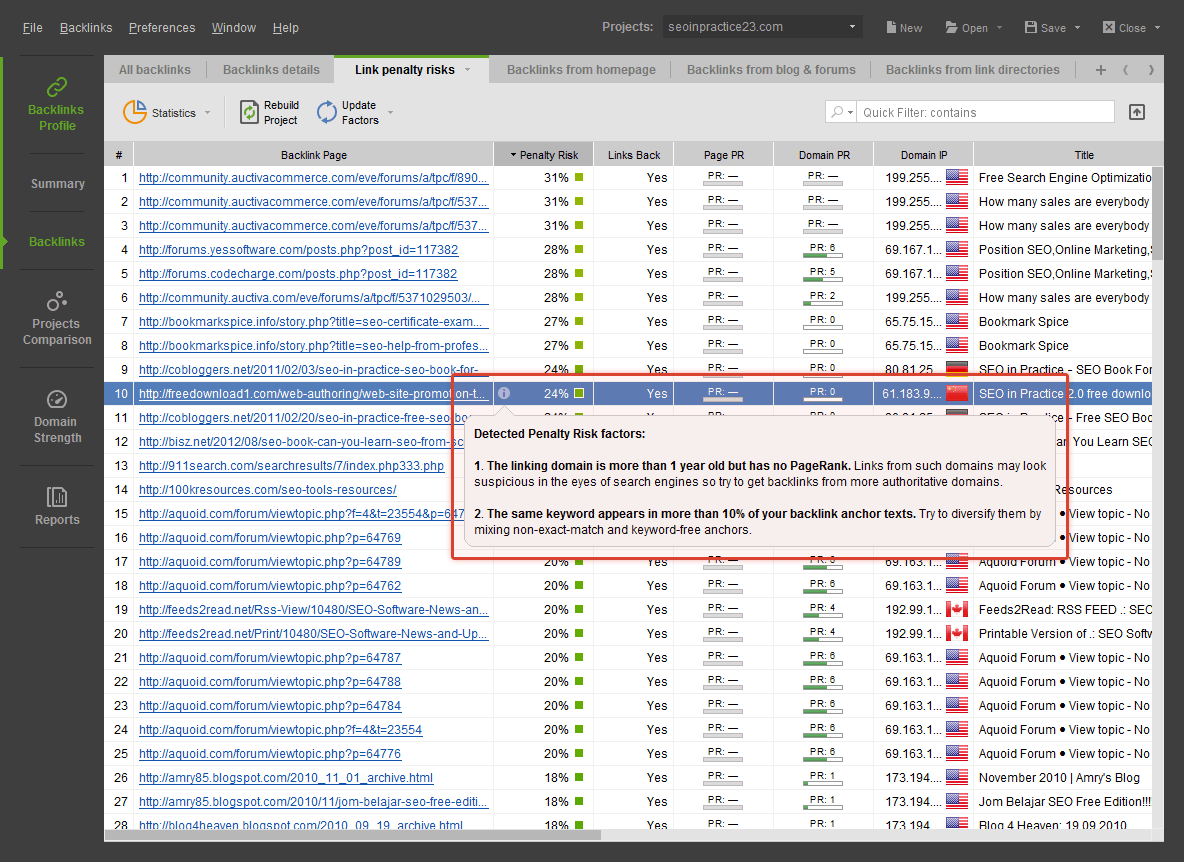
Task: Expand the Close button dropdown arrow
Action: tap(1158, 28)
